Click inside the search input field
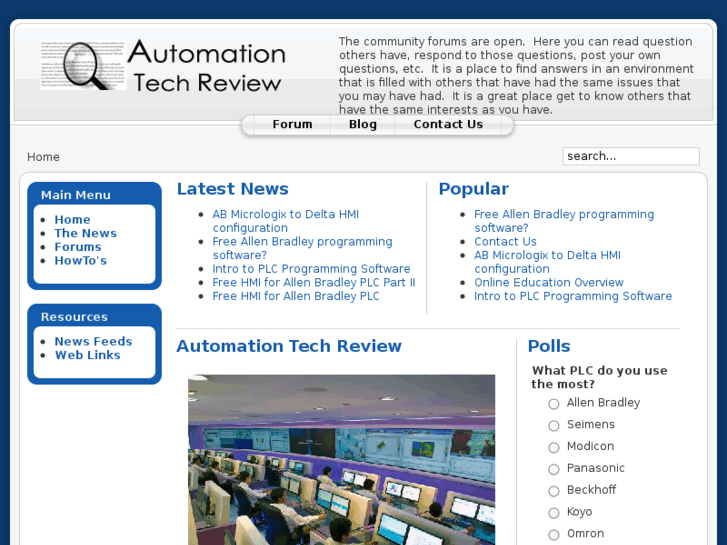 click(x=631, y=156)
